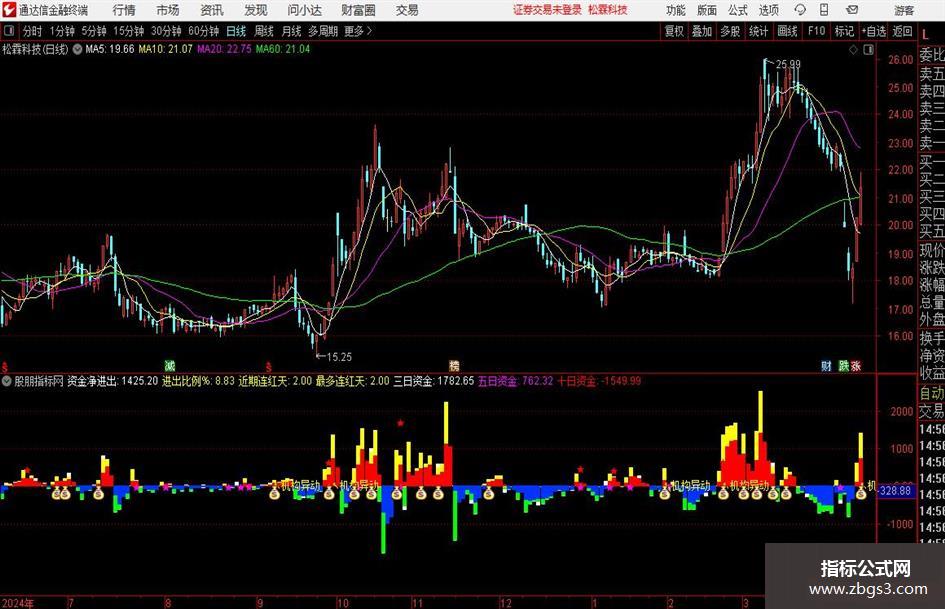The width and height of the screenshot is (945, 609).
Task: Open F10 company info
Action: point(817,31)
